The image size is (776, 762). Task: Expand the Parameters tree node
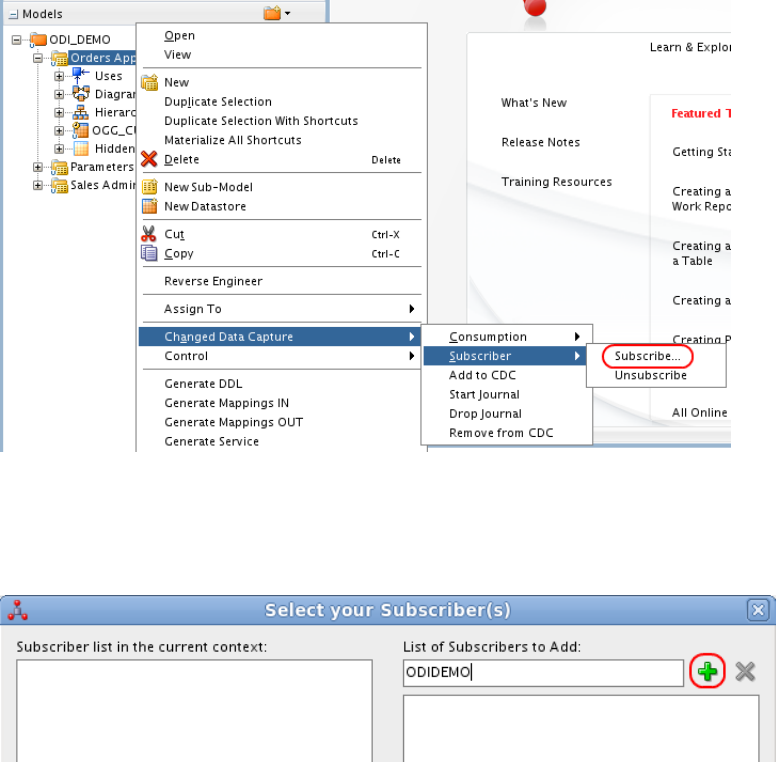coord(38,167)
